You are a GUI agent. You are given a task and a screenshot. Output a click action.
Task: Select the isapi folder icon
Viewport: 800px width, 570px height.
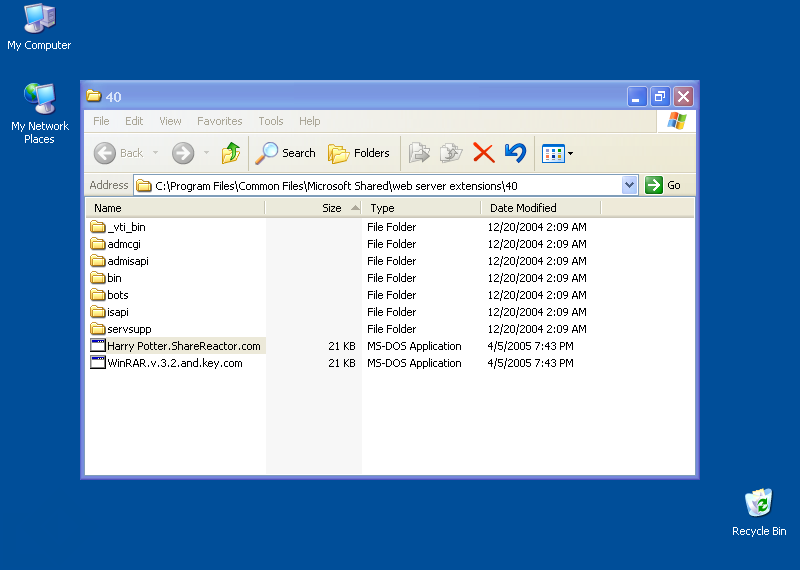point(97,312)
